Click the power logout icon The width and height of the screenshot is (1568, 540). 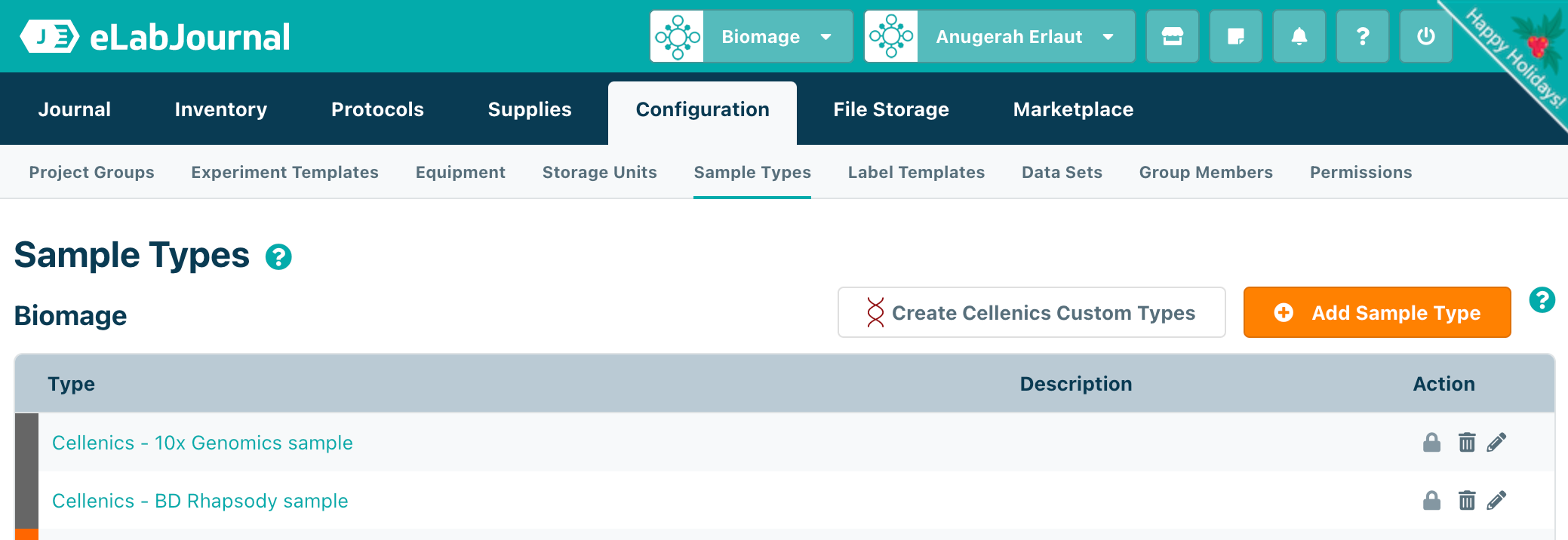[1425, 36]
